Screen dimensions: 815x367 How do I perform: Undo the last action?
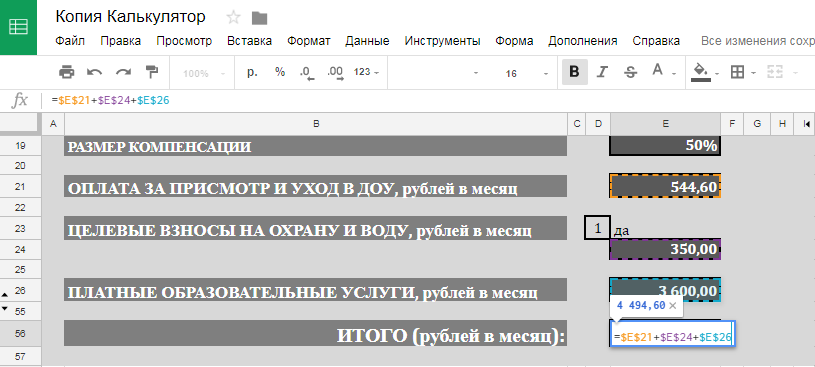tap(95, 72)
